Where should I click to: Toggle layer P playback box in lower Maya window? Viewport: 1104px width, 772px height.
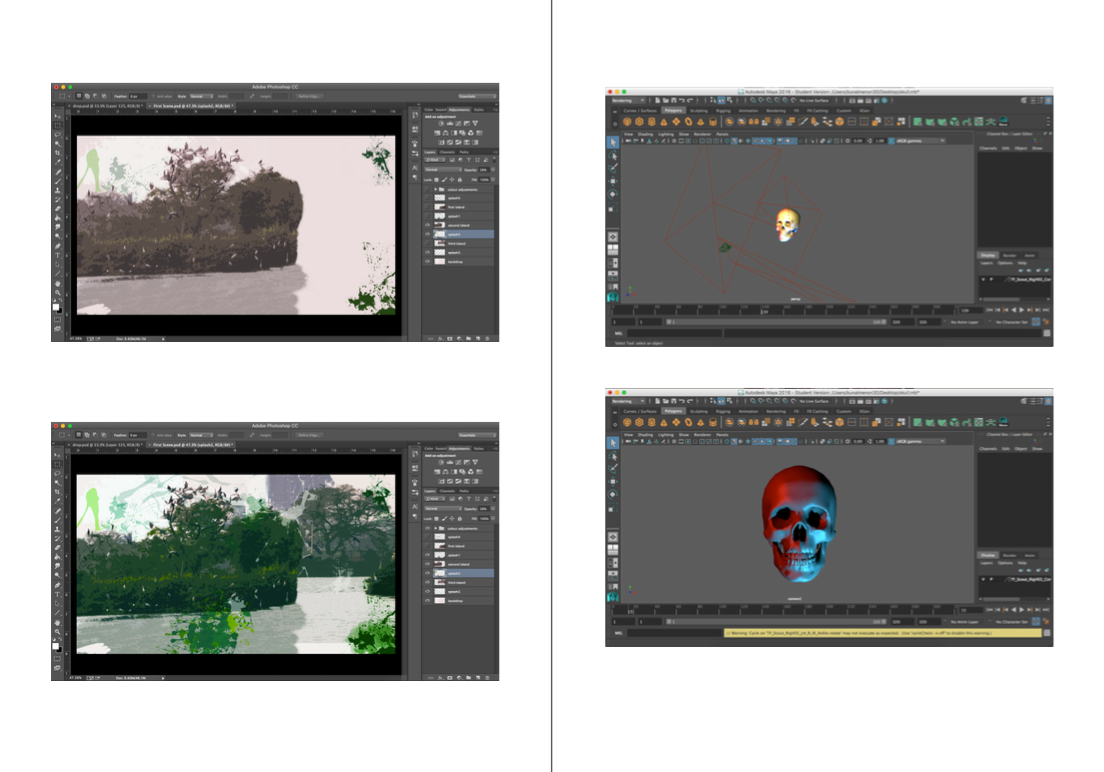(x=991, y=580)
